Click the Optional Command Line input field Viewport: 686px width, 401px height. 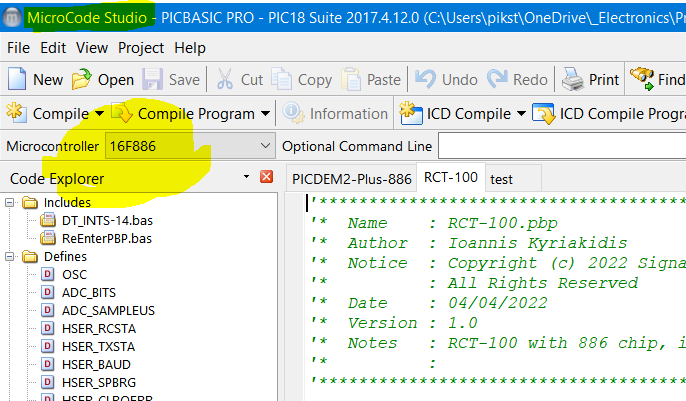(560, 146)
